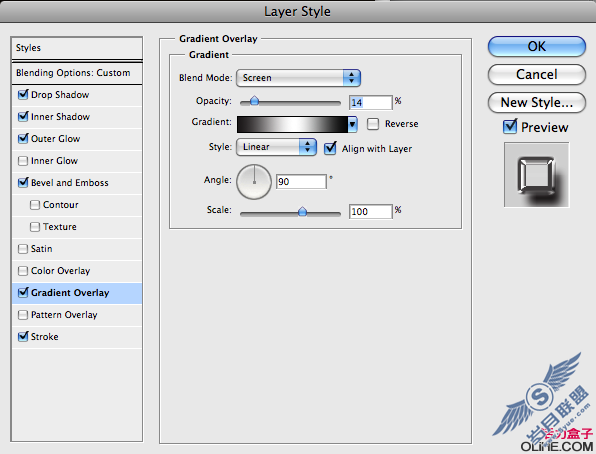Viewport: 596px width, 454px height.
Task: Toggle Align with Layer checkbox
Action: point(330,148)
